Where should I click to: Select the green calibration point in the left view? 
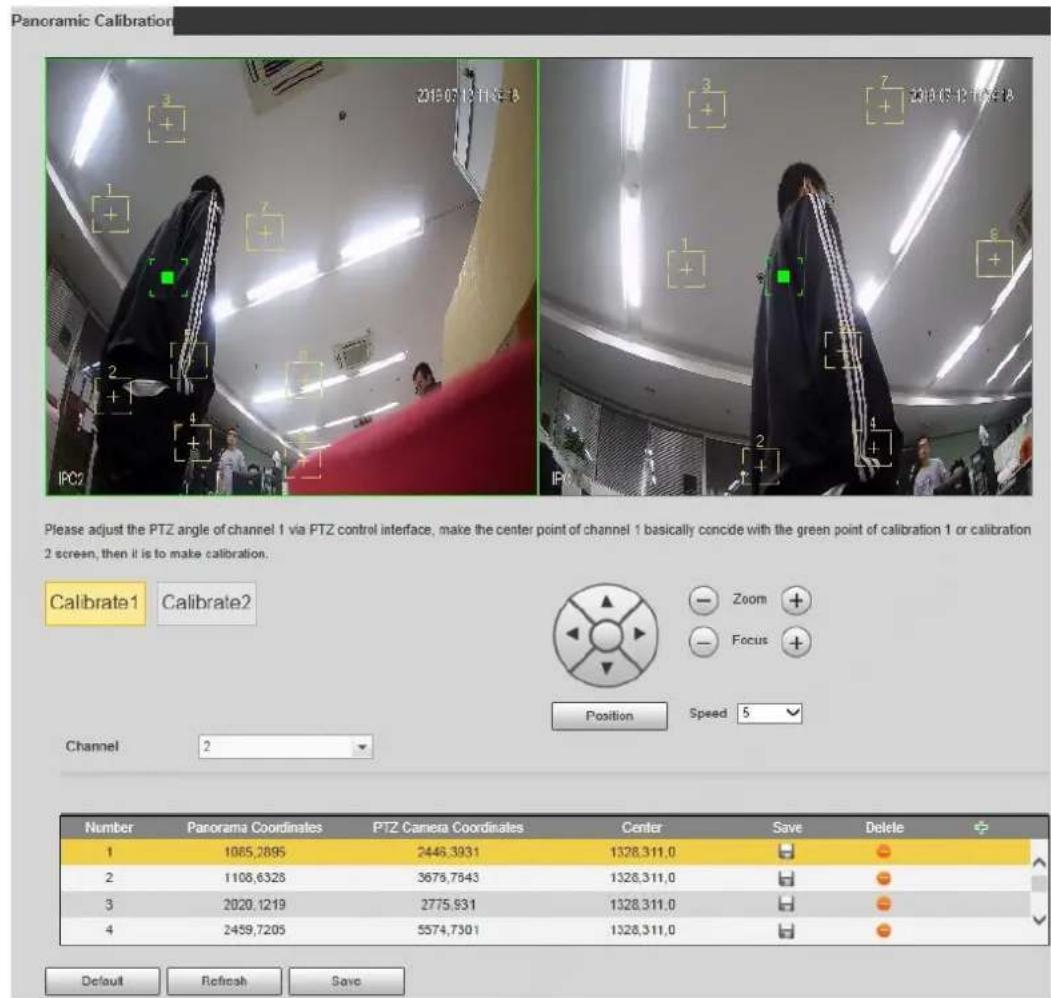168,277
